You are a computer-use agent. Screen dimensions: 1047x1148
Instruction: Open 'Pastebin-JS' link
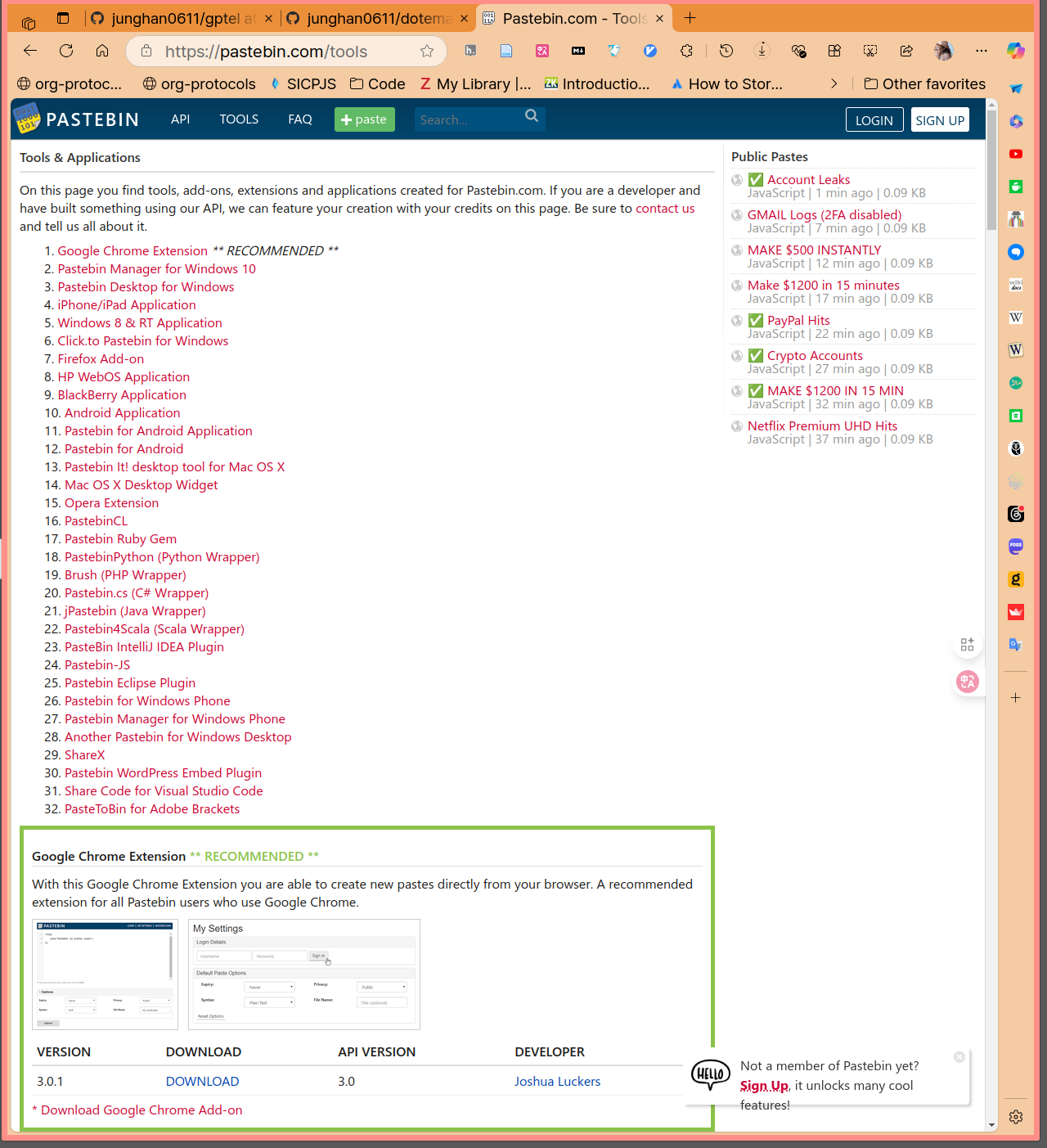tap(97, 665)
